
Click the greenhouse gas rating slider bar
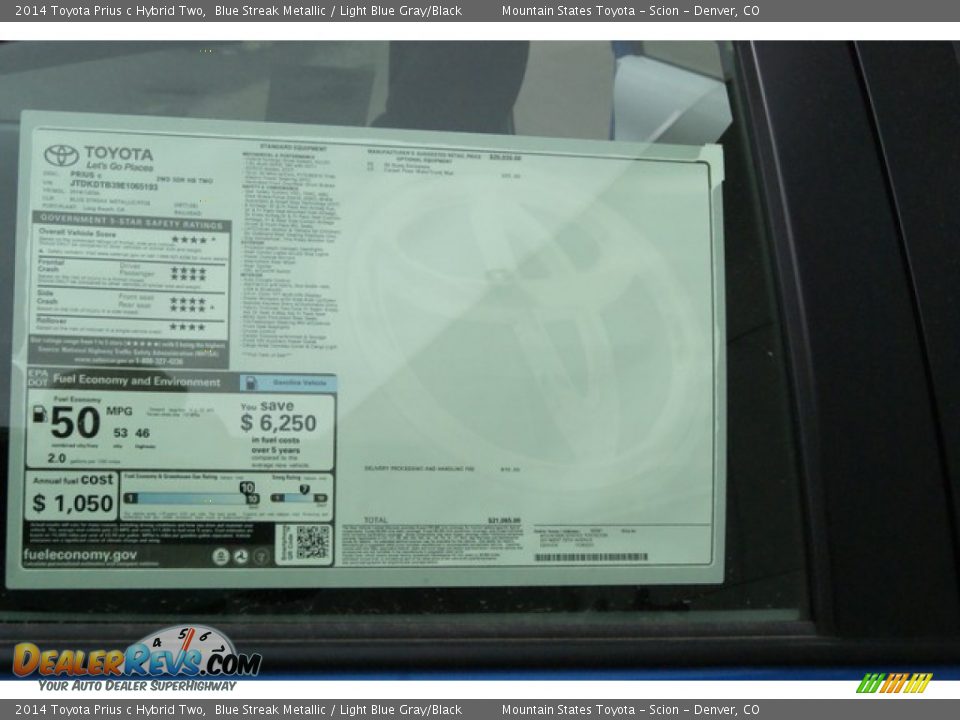pyautogui.click(x=190, y=497)
